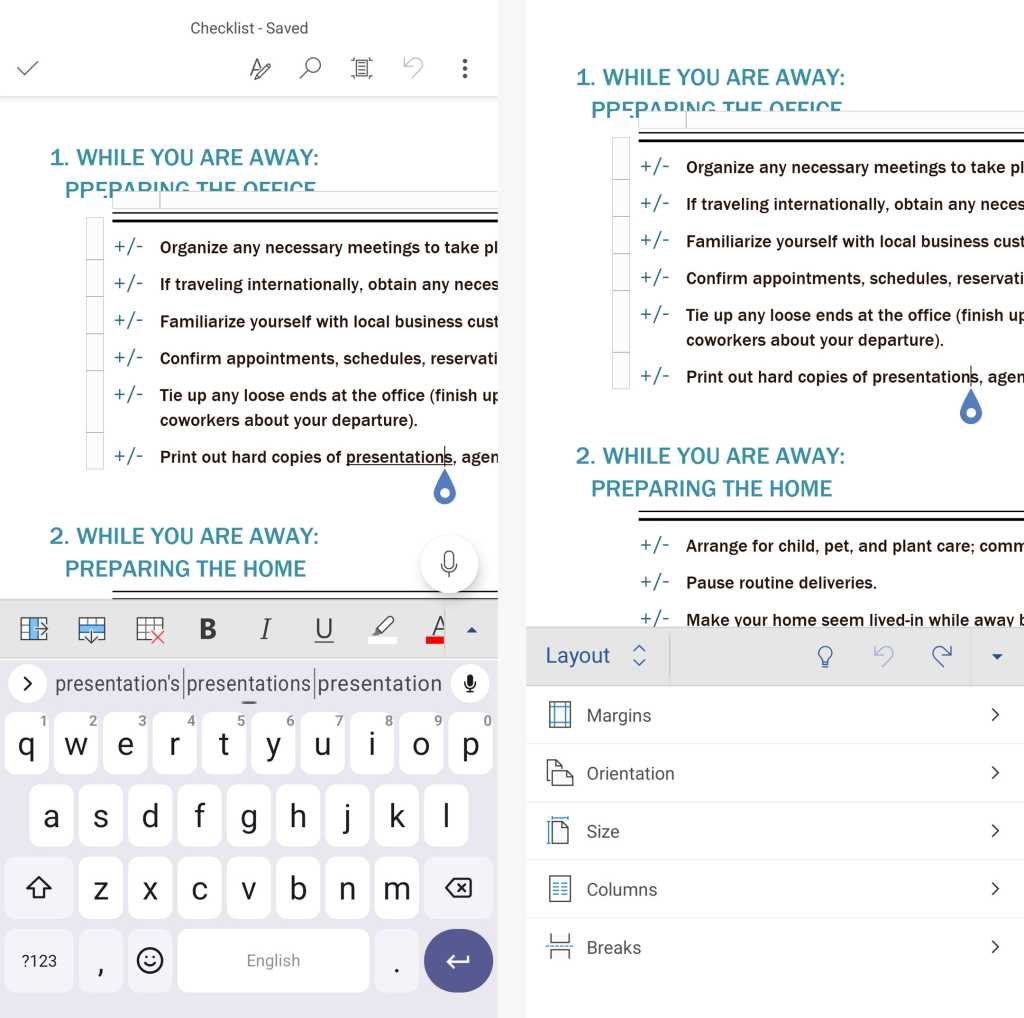
Task: Toggle underline formatting
Action: [323, 629]
